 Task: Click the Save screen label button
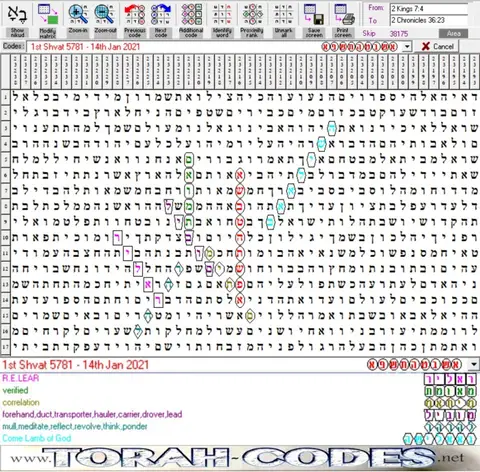tap(314, 33)
